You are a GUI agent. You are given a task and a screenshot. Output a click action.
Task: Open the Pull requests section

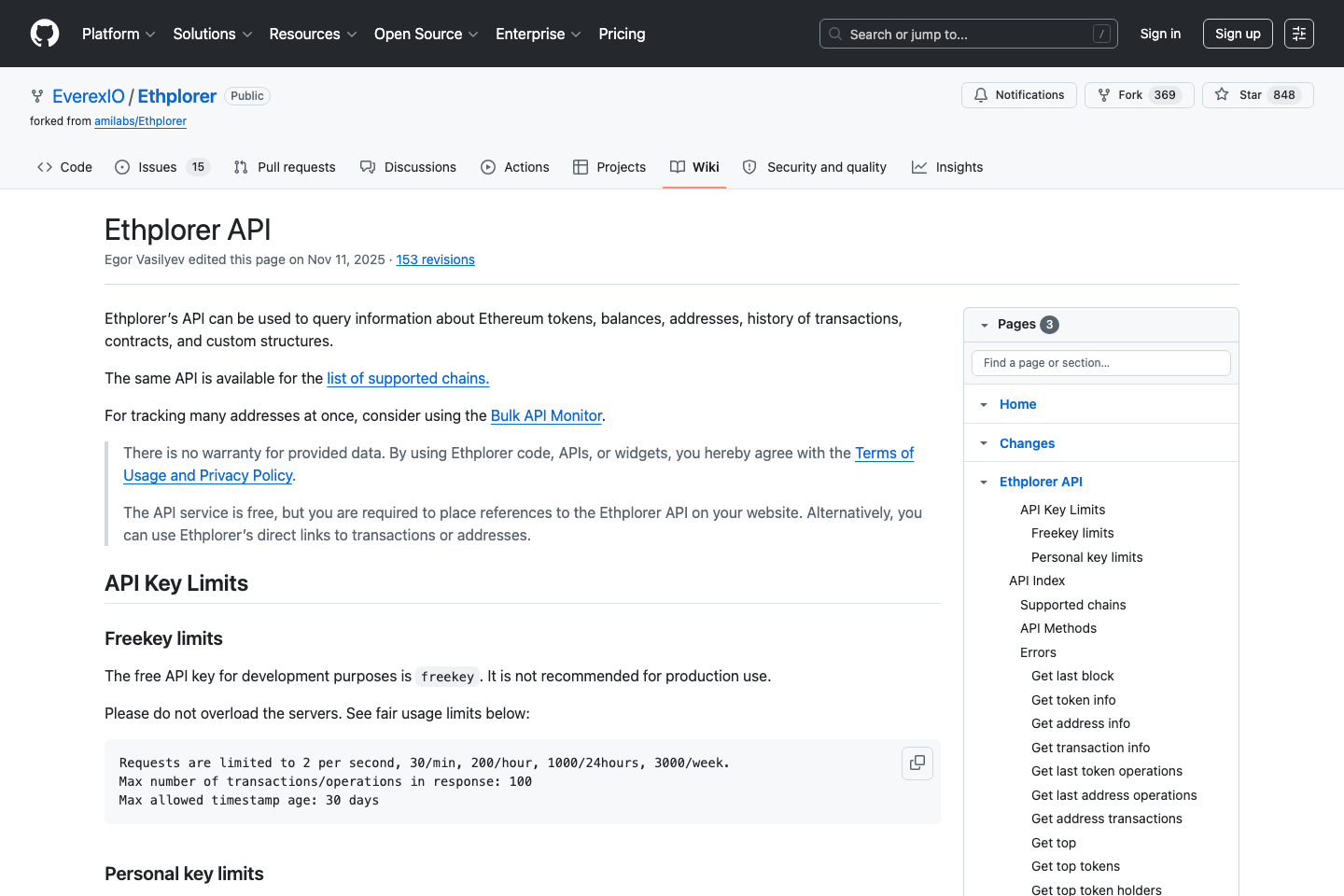pyautogui.click(x=285, y=167)
